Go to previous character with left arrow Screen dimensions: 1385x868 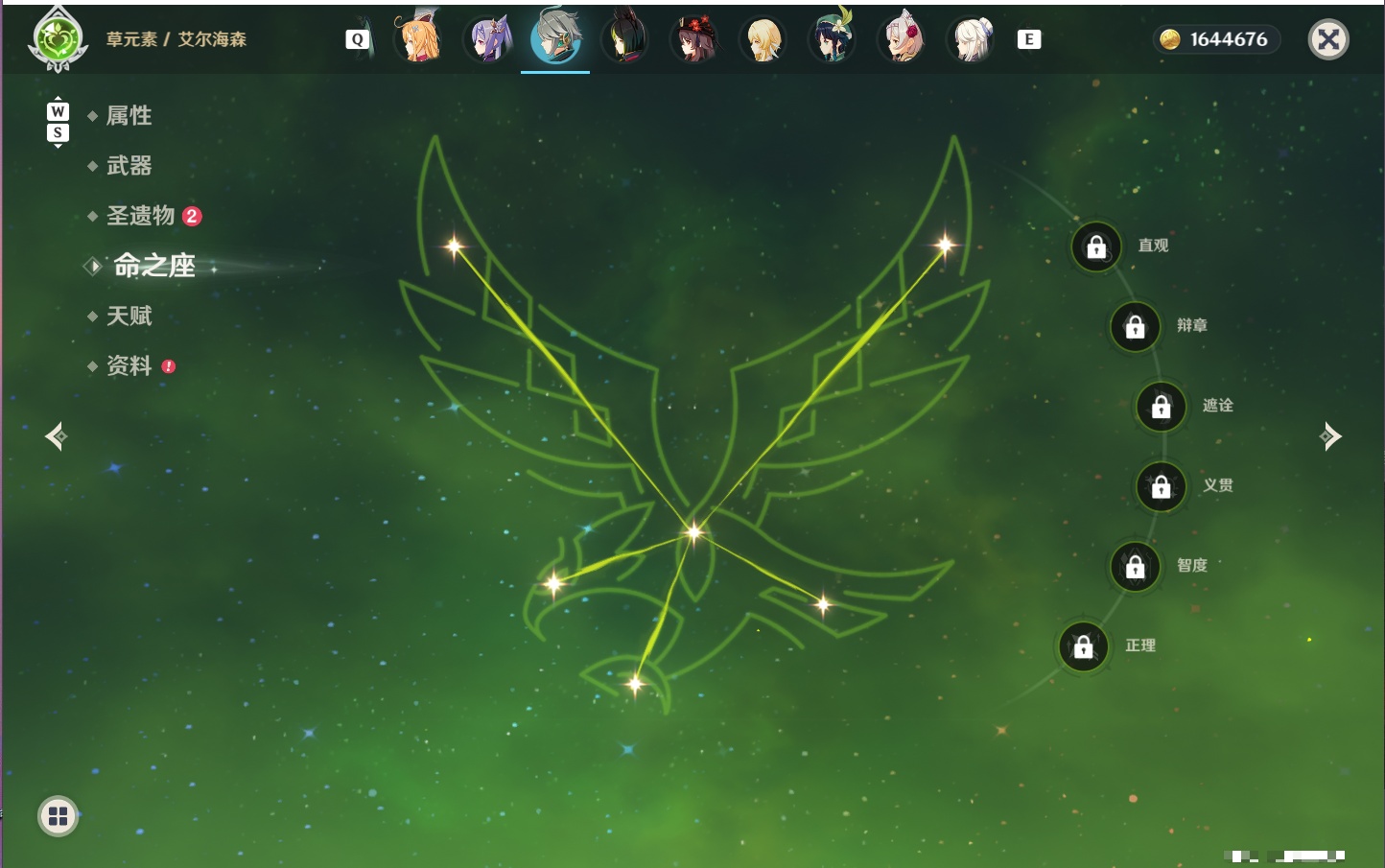click(56, 436)
